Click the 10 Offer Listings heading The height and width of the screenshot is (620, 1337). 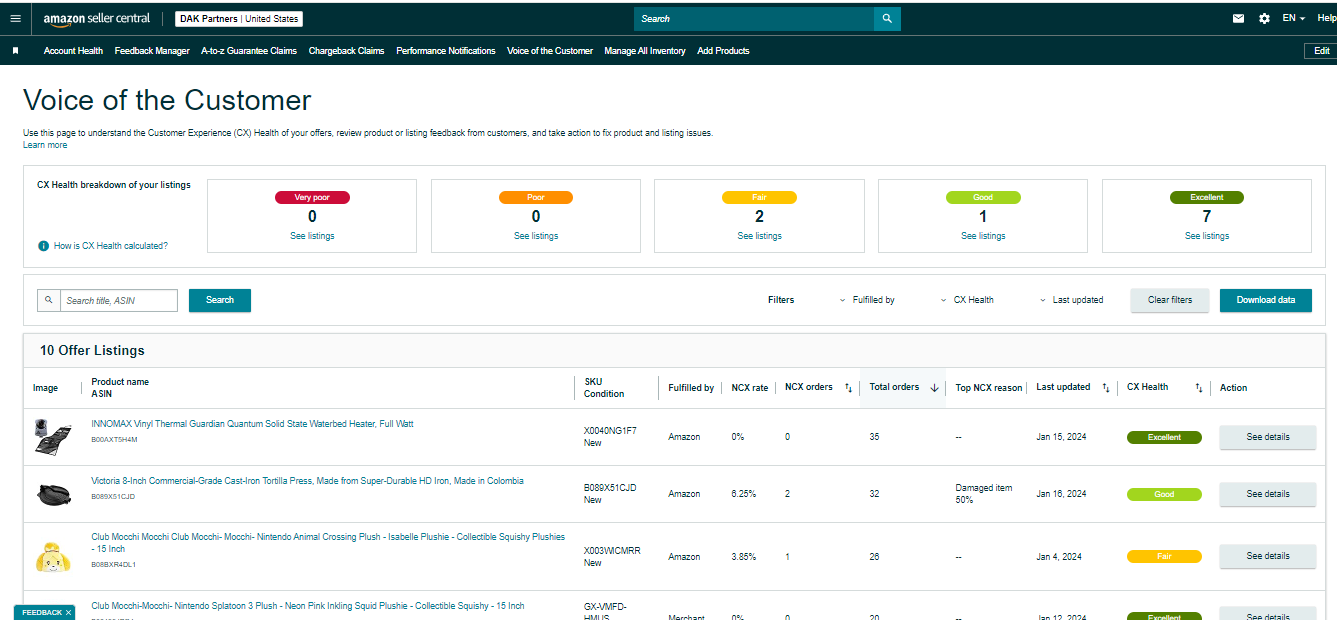pos(92,351)
